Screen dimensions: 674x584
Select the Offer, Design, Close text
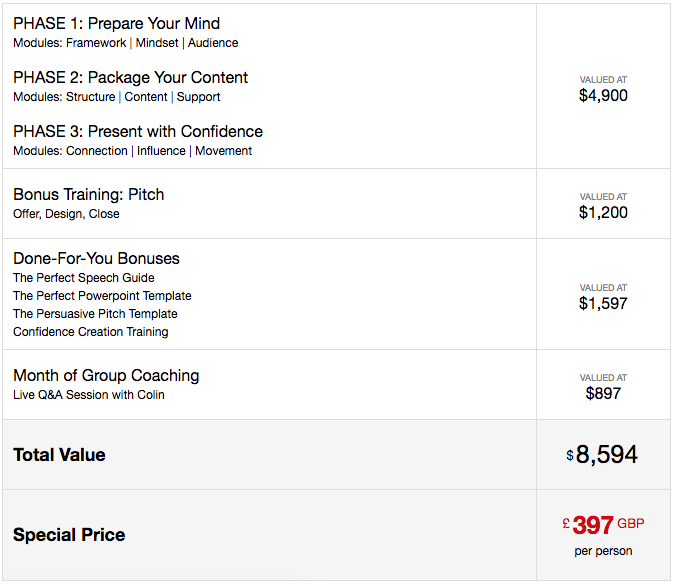click(66, 214)
